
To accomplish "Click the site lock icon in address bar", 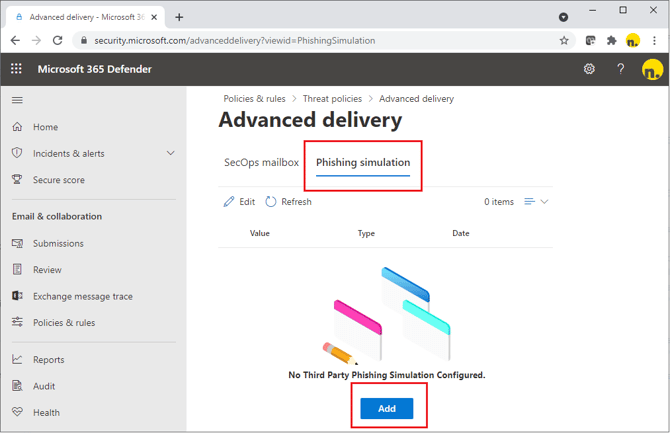I will (84, 41).
